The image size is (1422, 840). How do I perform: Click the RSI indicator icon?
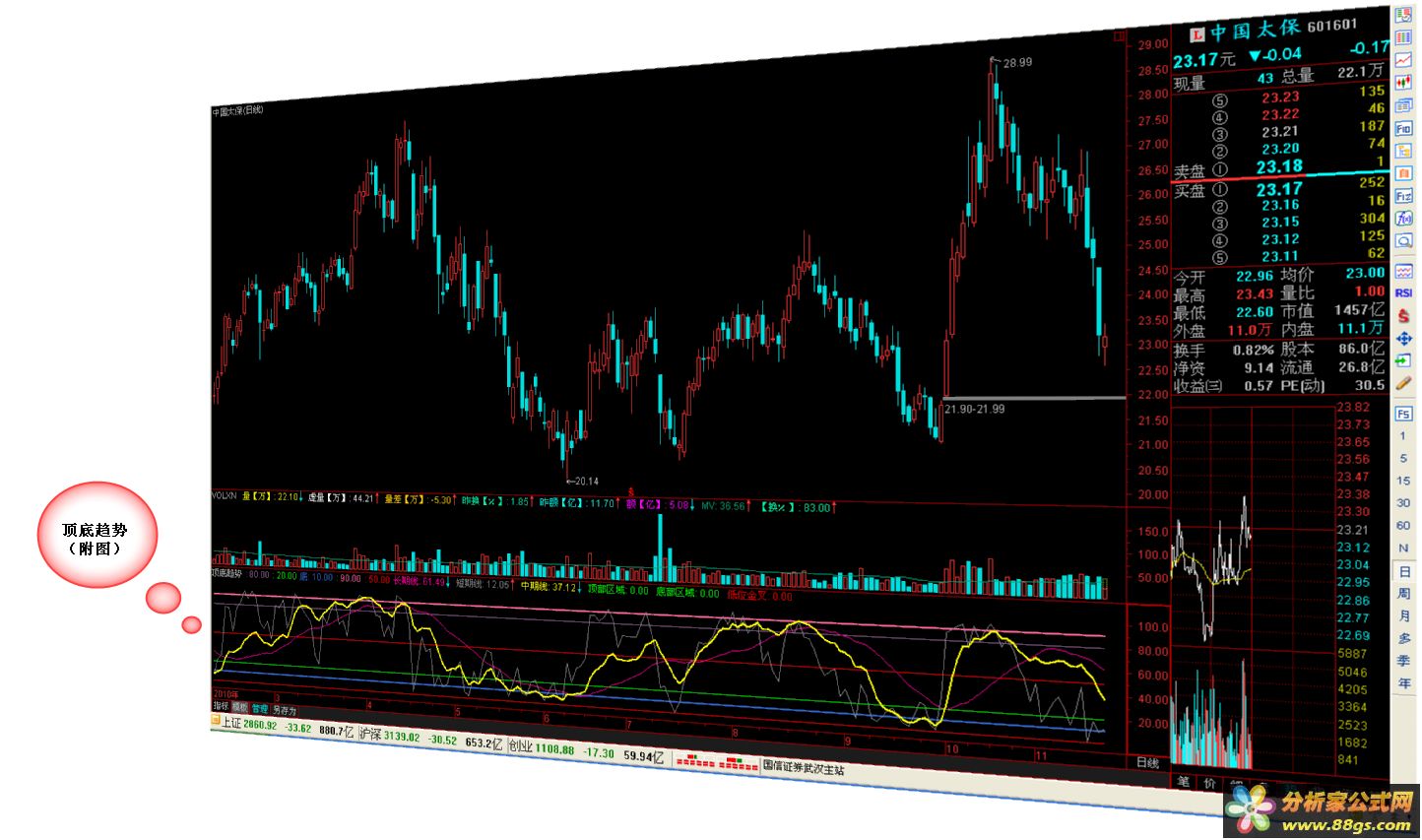click(1403, 292)
